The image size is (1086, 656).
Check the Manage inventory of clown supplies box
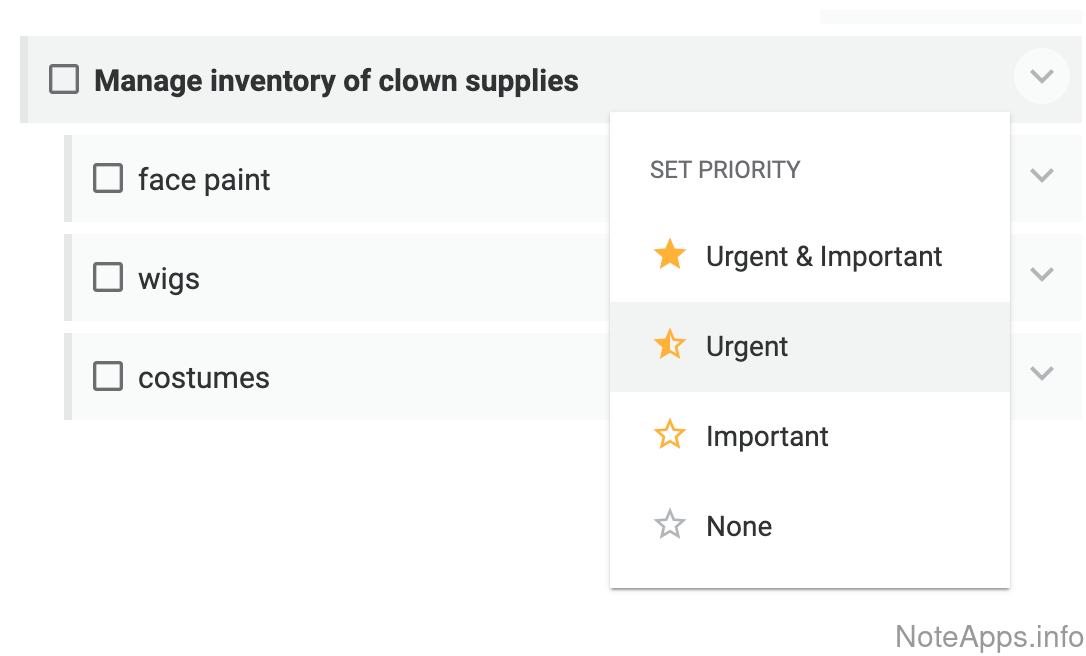coord(64,79)
